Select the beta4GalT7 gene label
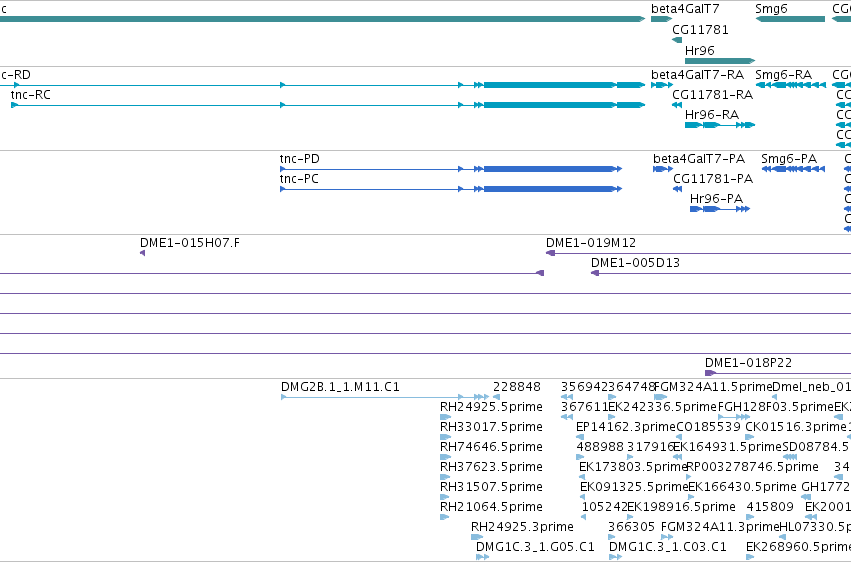Screen dimensions: 851x562 pos(685,9)
